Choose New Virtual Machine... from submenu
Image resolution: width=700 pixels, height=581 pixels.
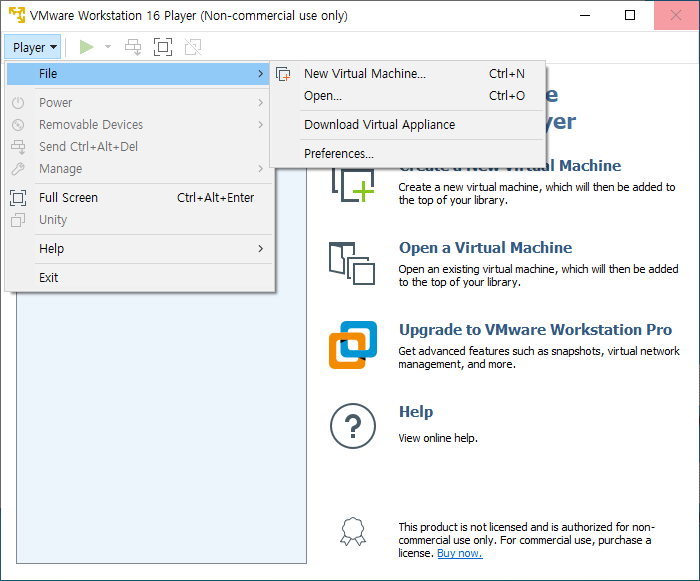[408, 74]
